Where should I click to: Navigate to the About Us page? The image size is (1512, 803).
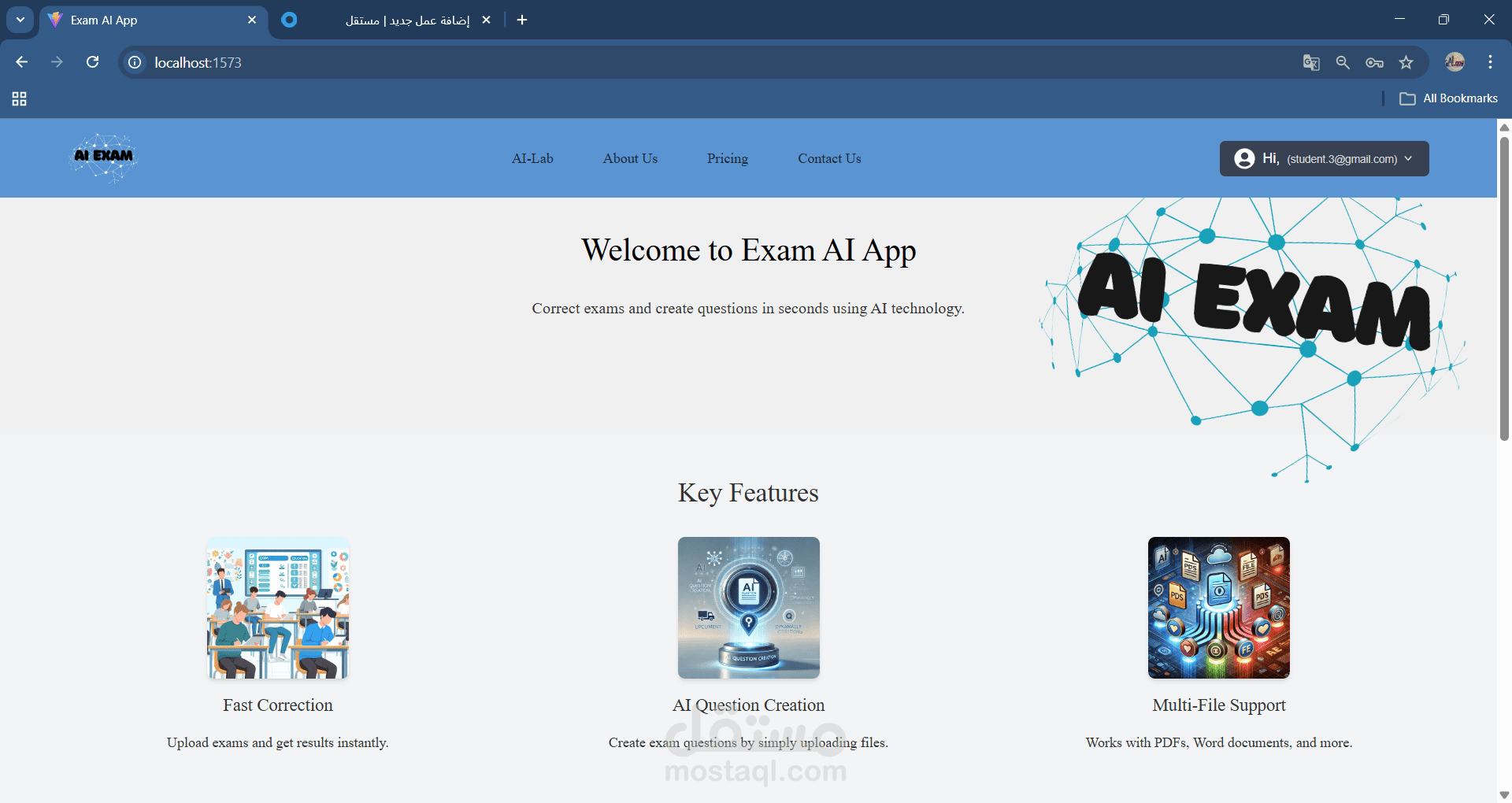coord(630,158)
